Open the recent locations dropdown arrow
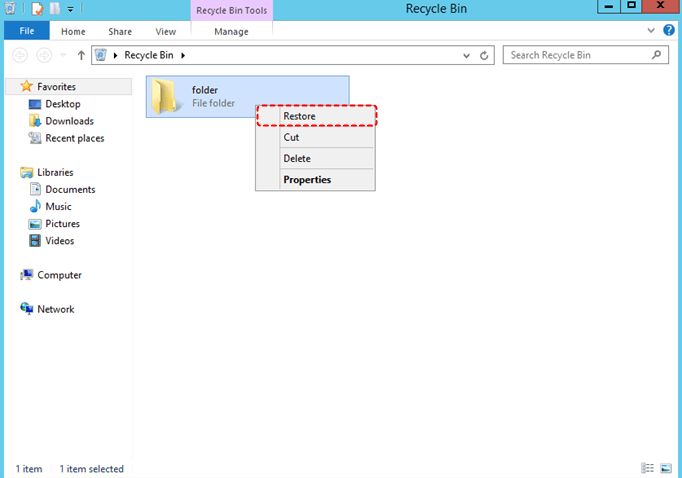Viewport: 682px width, 478px height. pos(63,55)
